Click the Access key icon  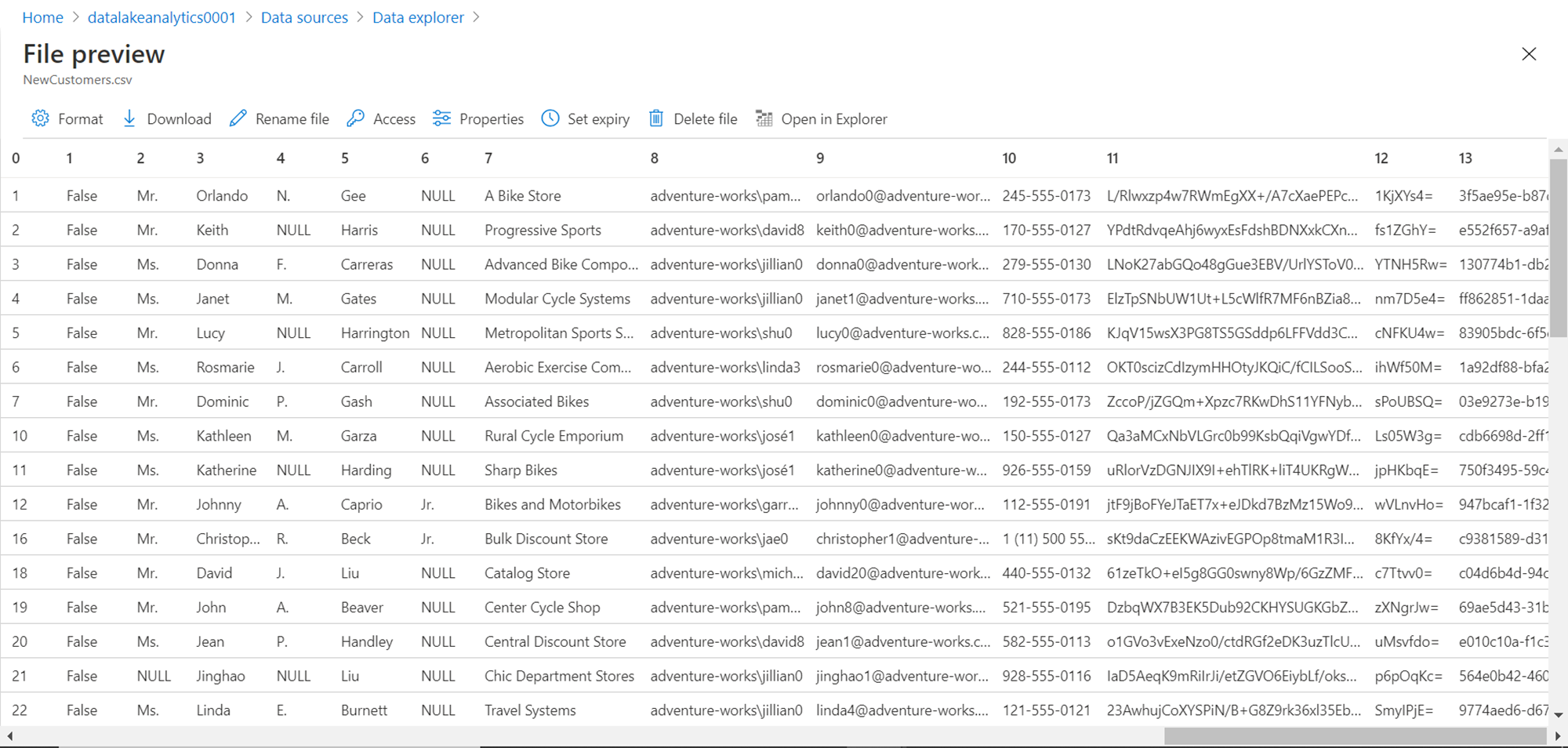(356, 118)
